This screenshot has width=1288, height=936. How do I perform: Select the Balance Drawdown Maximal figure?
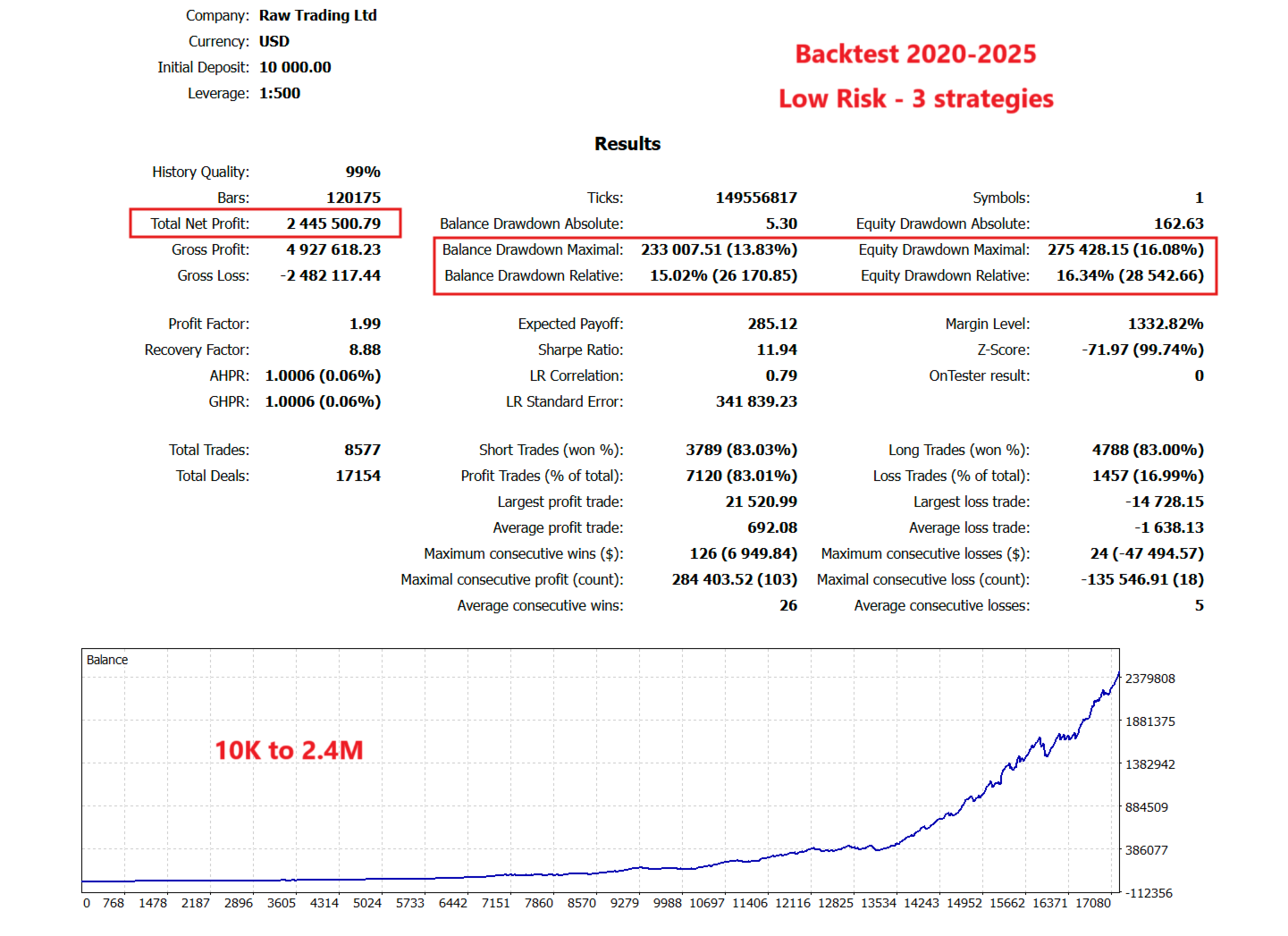719,249
